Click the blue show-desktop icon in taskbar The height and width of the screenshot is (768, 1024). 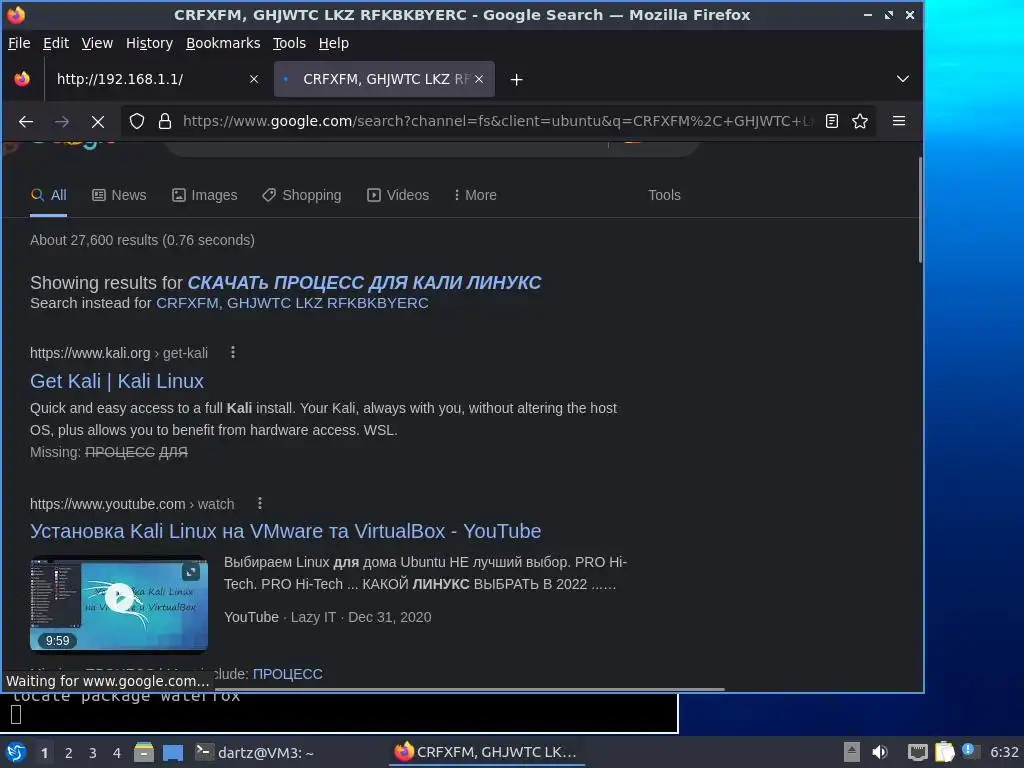point(173,753)
